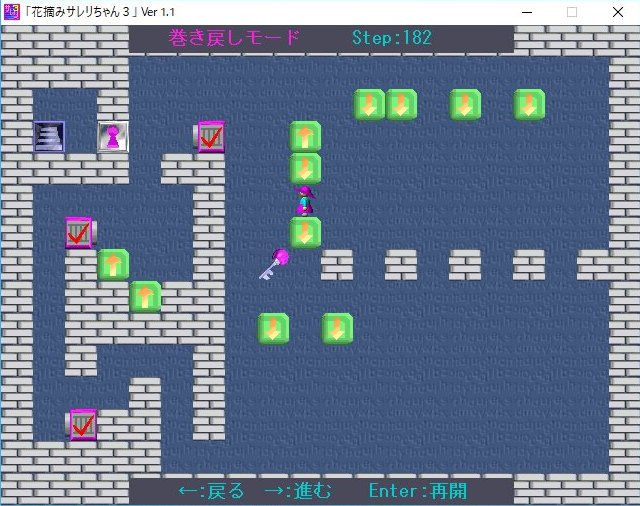
Task: Click the rightmost down-arrow block in top row
Action: [x=529, y=104]
